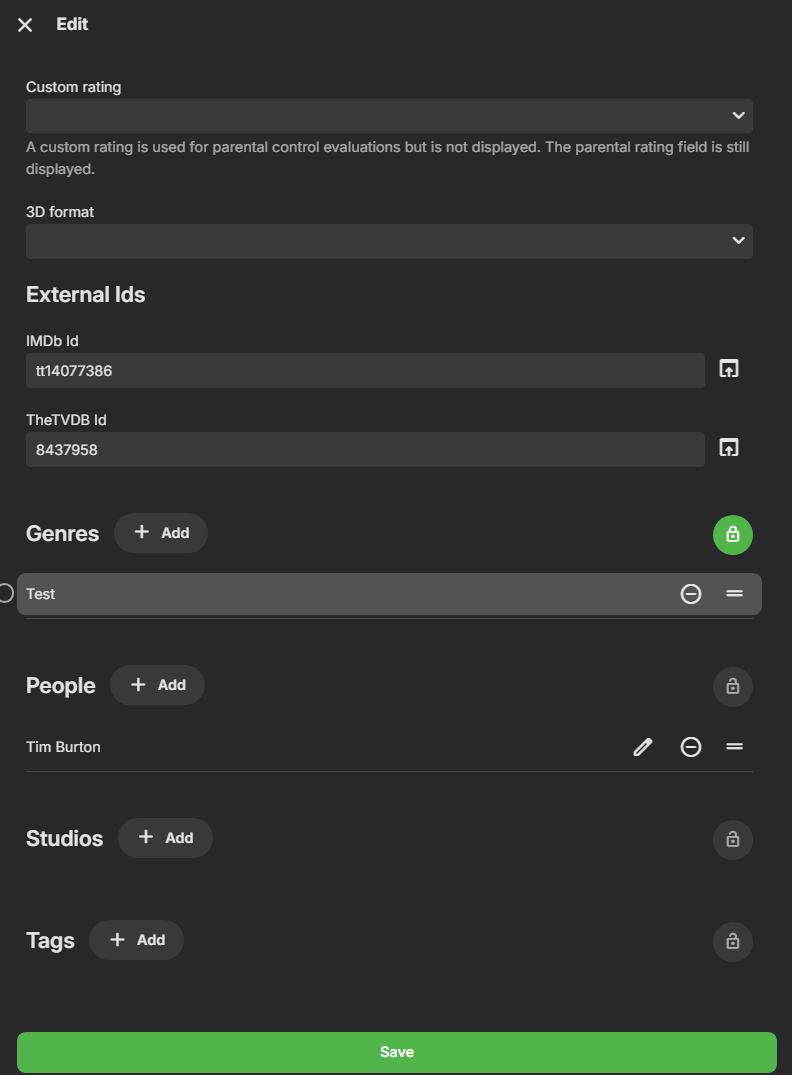Image resolution: width=792 pixels, height=1075 pixels.
Task: Remove the Test genre with the minus icon
Action: (691, 593)
